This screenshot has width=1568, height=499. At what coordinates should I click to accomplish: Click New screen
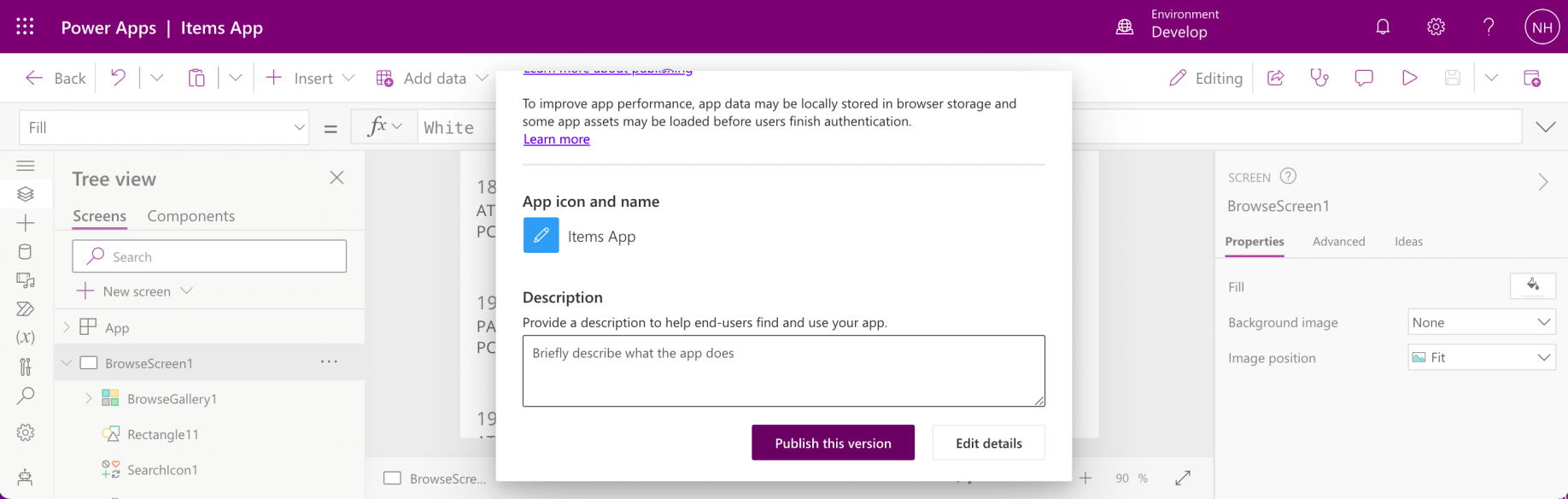point(135,291)
